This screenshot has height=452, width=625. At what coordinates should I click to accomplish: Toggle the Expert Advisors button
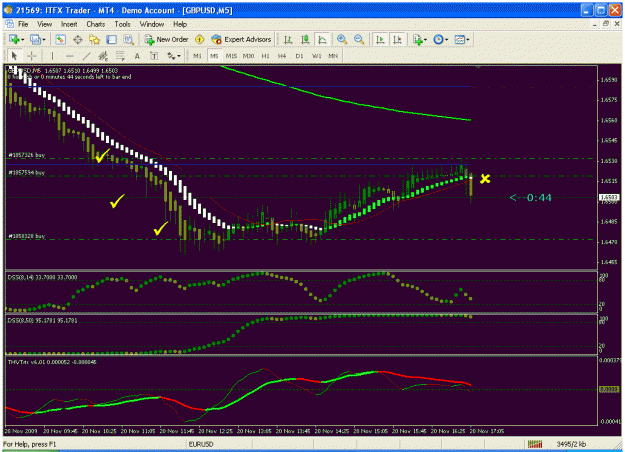(x=241, y=39)
